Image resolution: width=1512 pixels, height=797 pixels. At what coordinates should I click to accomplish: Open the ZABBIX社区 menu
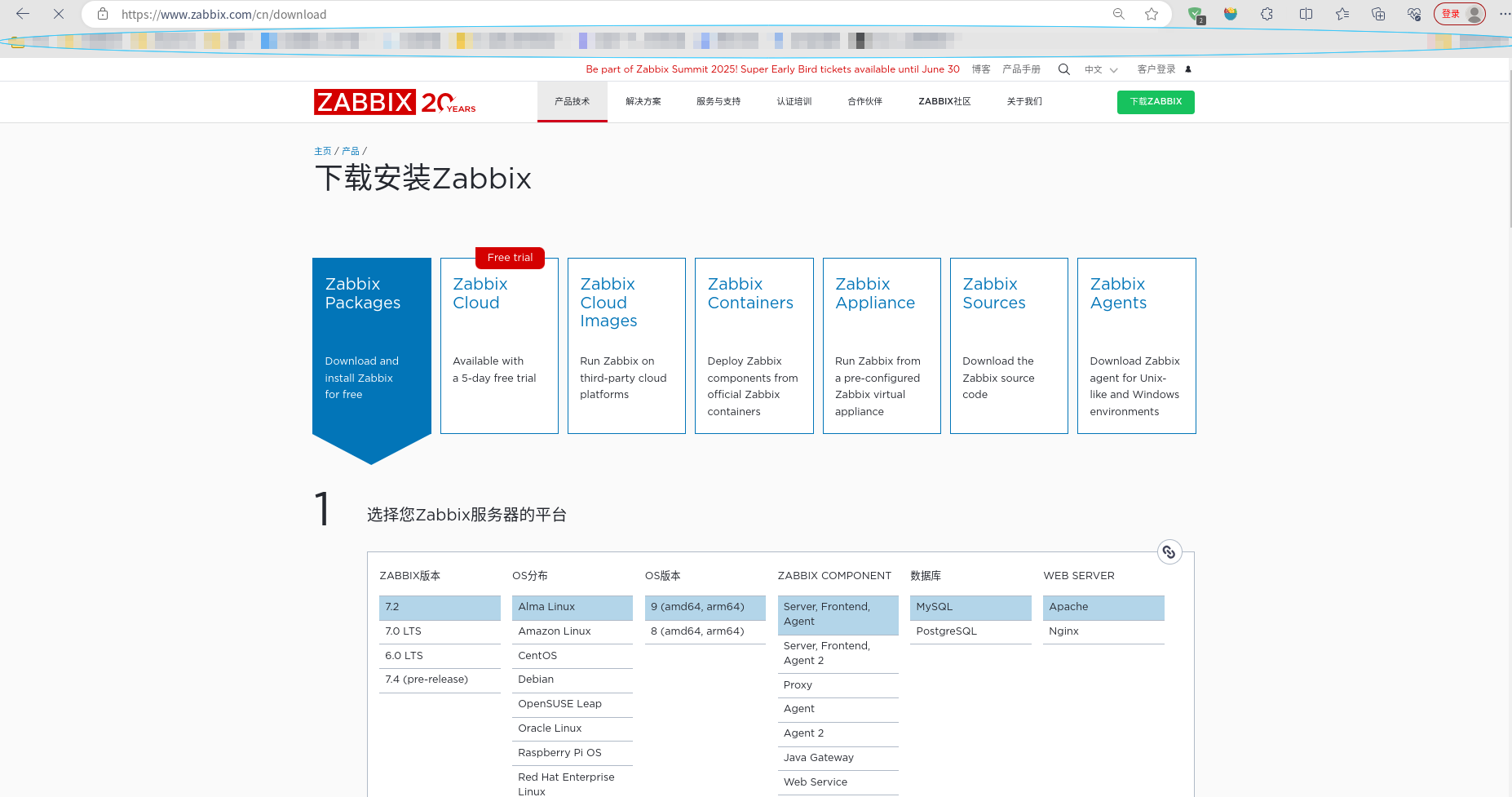(944, 101)
